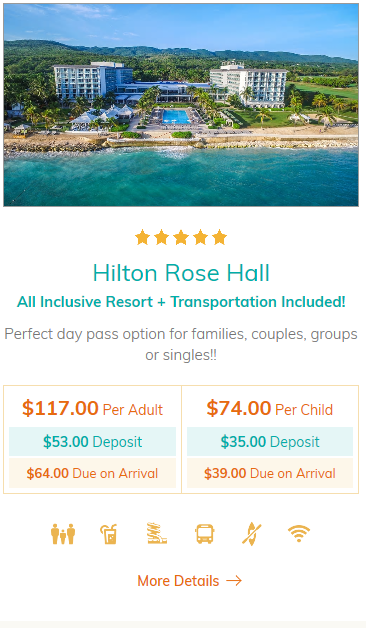This screenshot has height=628, width=366.
Task: Click the aerial resort photo
Action: coord(181,105)
